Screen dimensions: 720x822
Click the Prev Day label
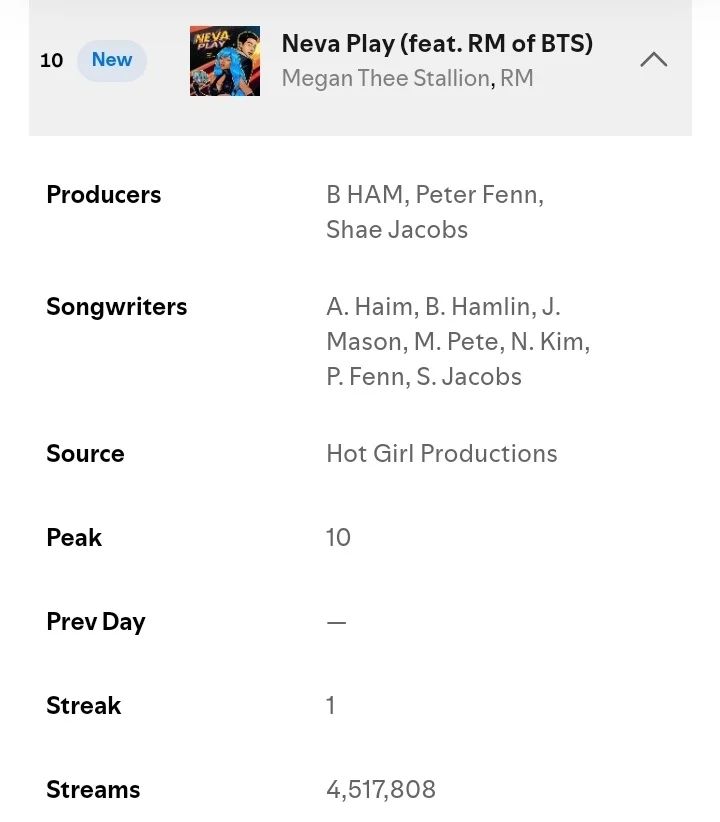point(96,622)
